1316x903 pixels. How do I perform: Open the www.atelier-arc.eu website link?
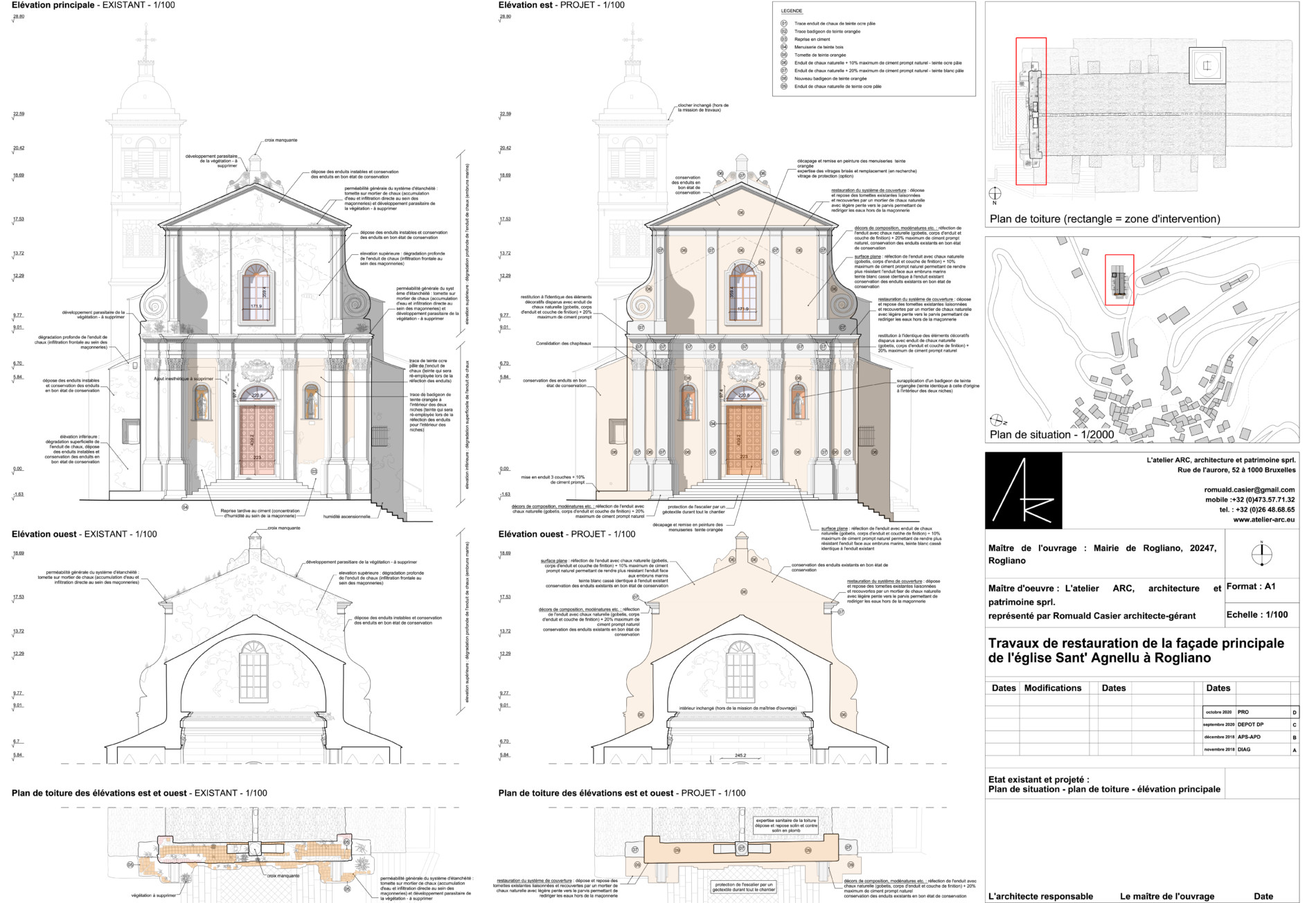pyautogui.click(x=1263, y=519)
